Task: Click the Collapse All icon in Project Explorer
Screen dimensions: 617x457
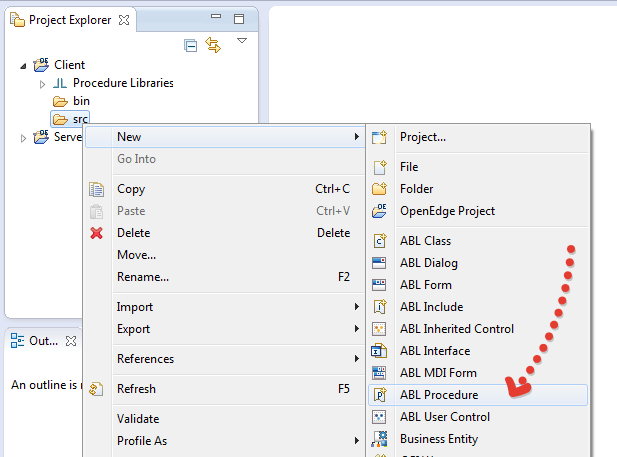Action: [190, 46]
